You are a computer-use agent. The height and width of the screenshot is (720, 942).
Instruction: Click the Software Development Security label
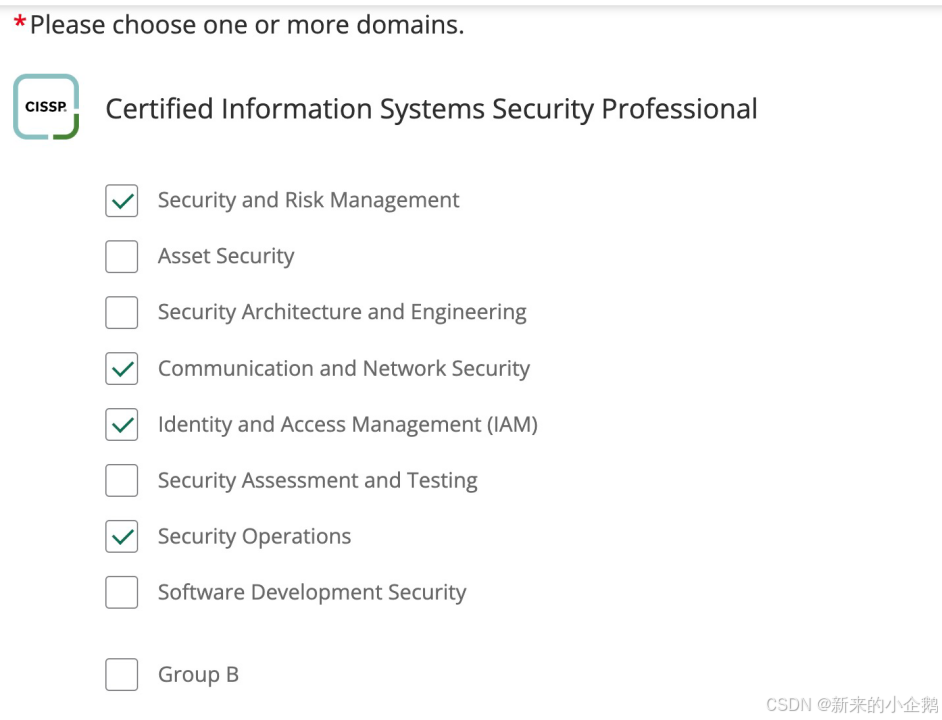click(312, 593)
